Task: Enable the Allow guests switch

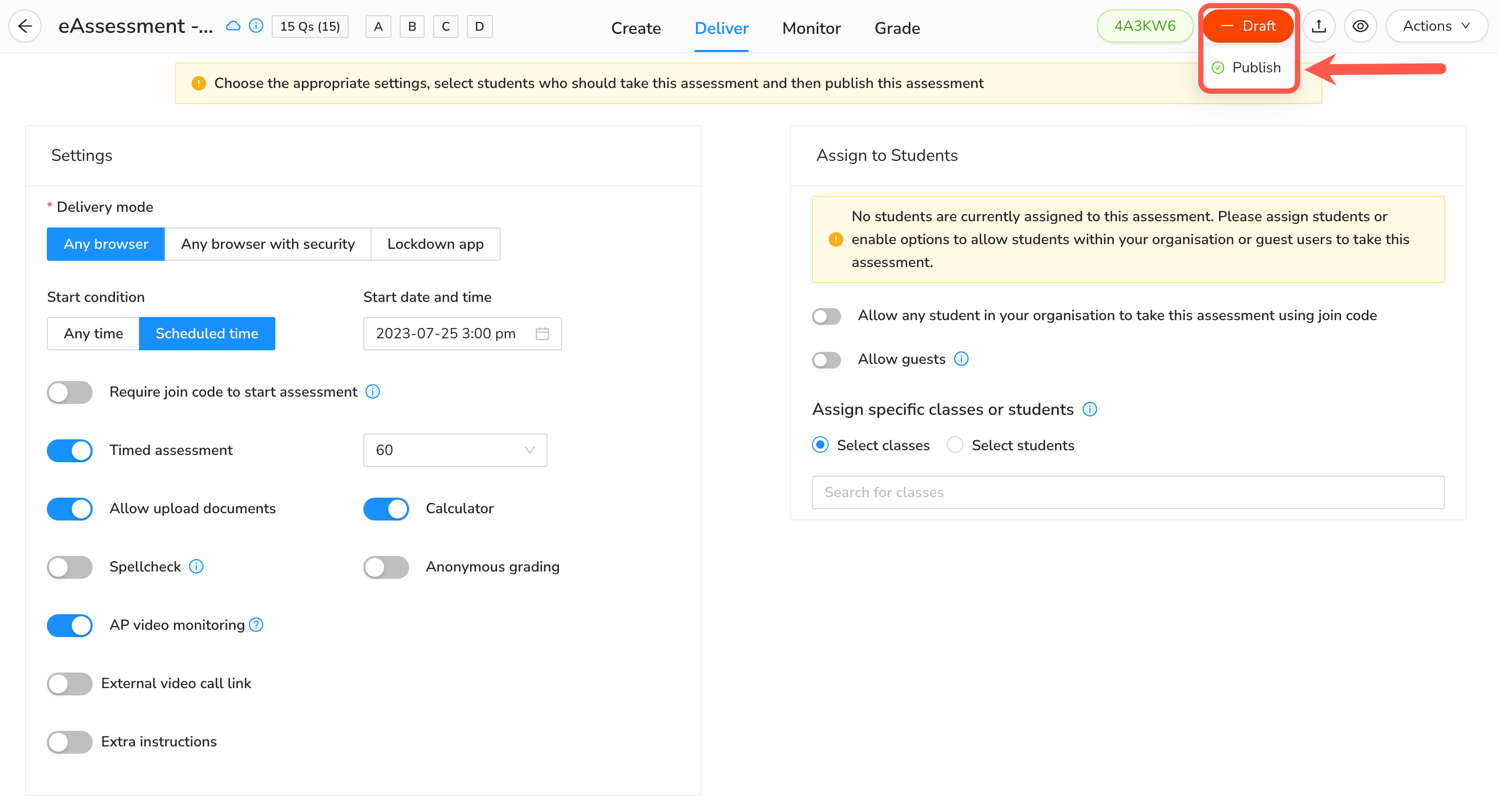Action: (827, 360)
